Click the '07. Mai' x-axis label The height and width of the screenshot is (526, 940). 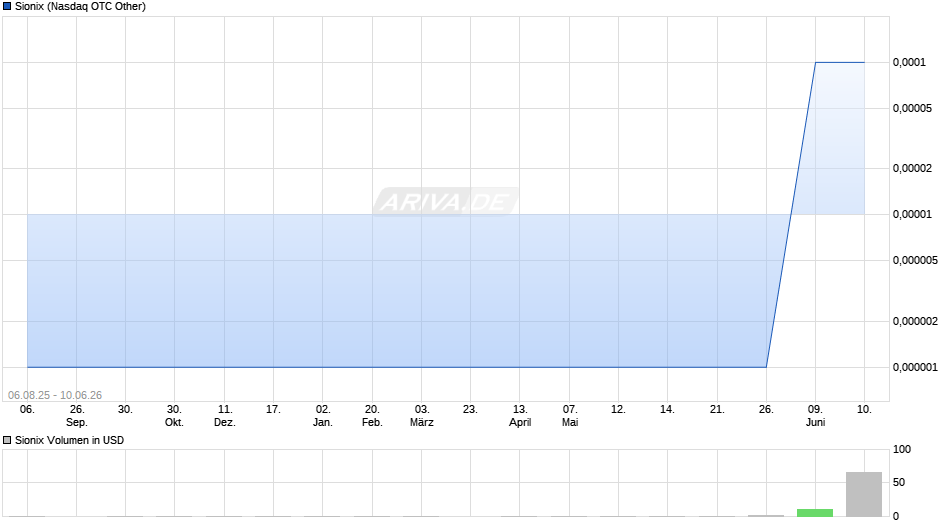pos(570,416)
